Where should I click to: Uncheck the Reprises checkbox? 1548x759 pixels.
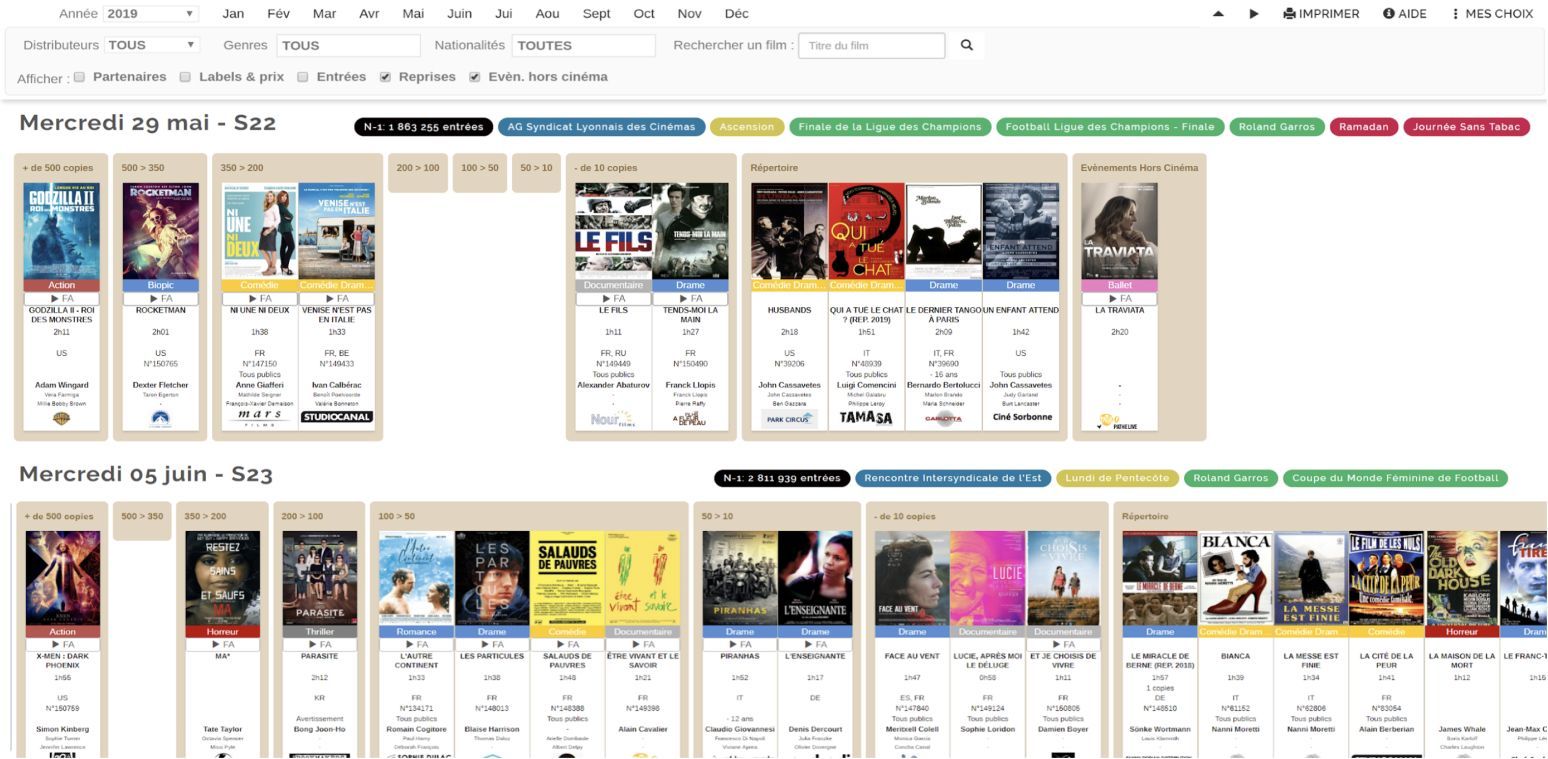pos(385,77)
